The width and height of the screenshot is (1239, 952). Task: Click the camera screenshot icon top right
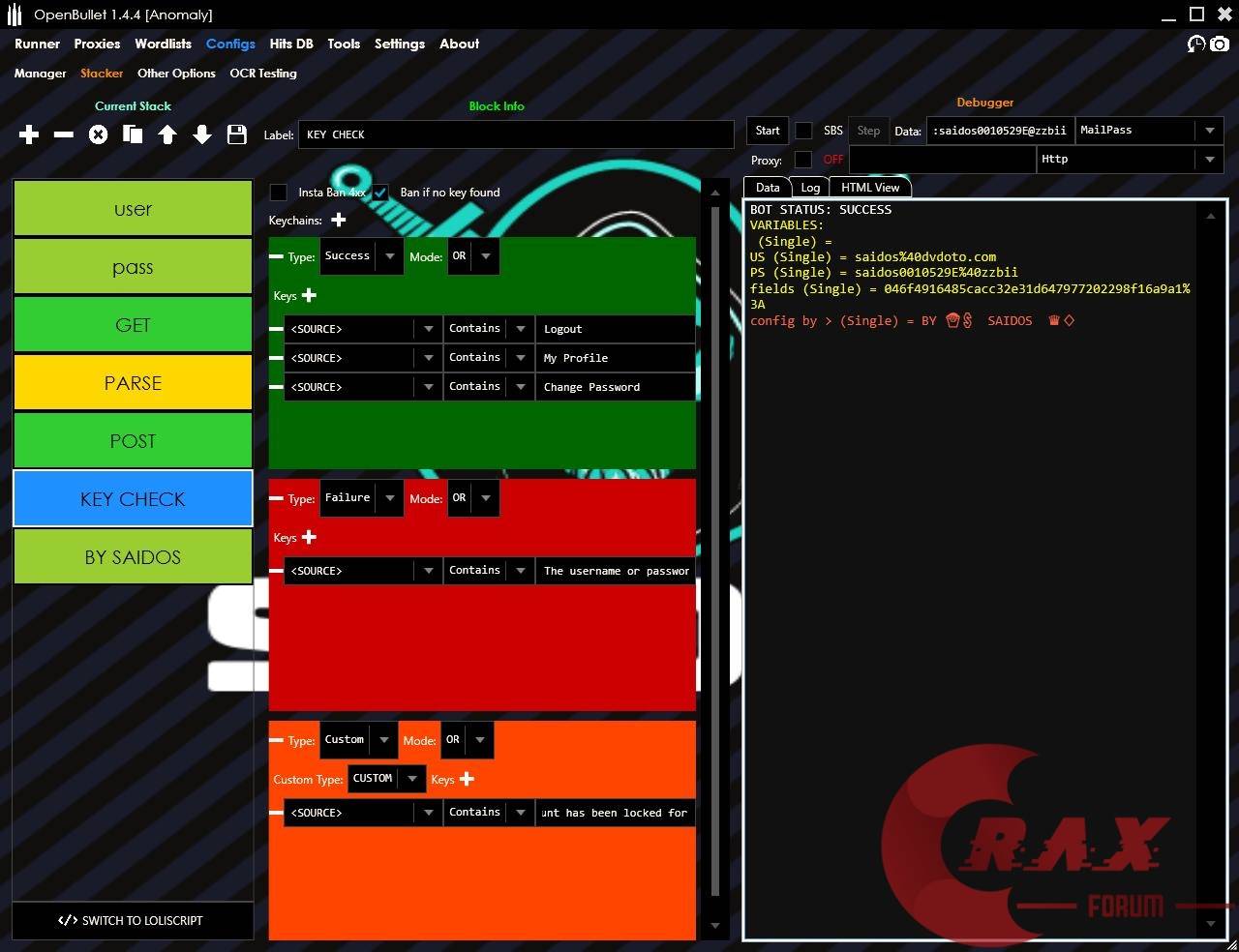[x=1220, y=44]
